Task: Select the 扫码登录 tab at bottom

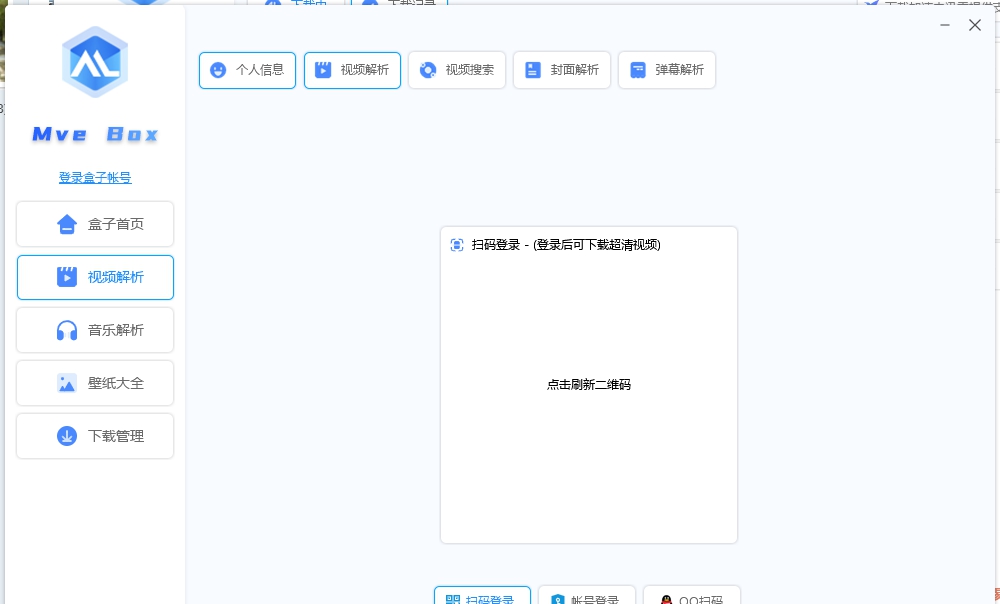Action: [x=483, y=596]
